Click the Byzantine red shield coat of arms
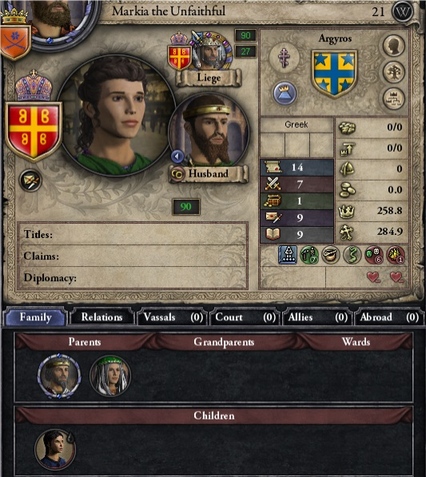 (33, 132)
